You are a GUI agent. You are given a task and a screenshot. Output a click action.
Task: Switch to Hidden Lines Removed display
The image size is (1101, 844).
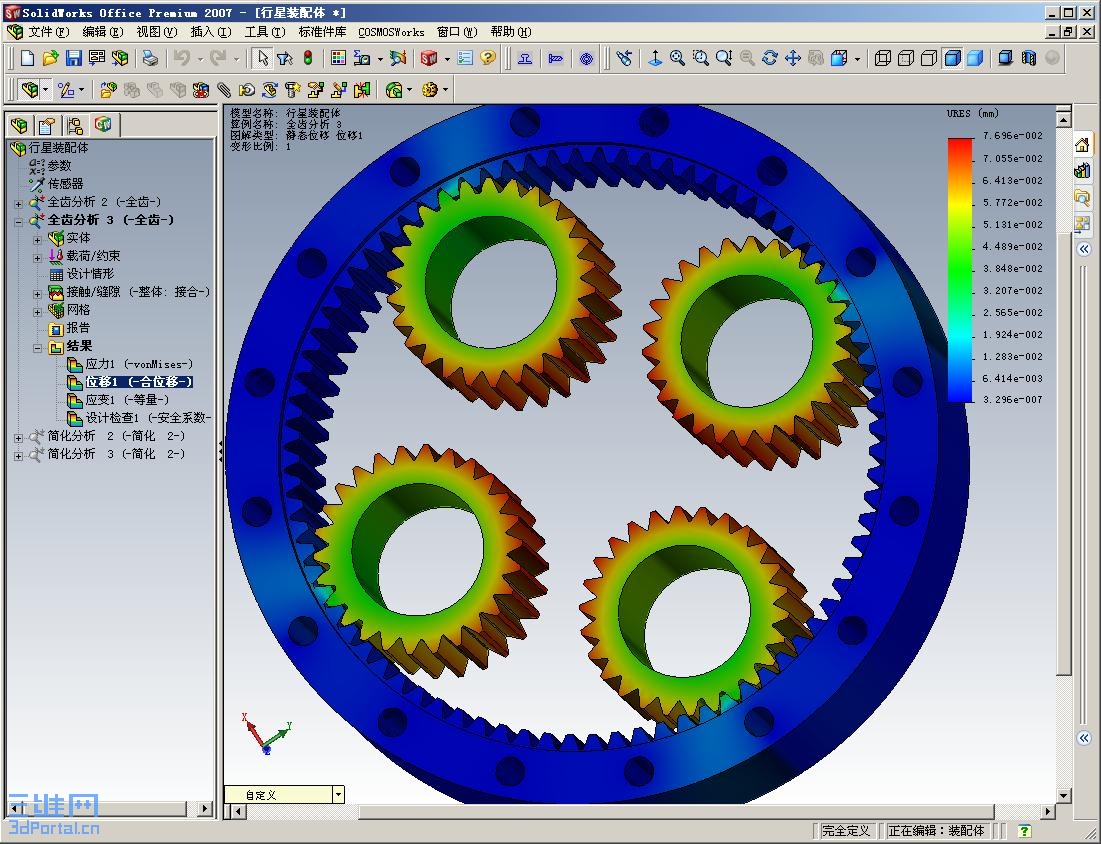tap(929, 58)
